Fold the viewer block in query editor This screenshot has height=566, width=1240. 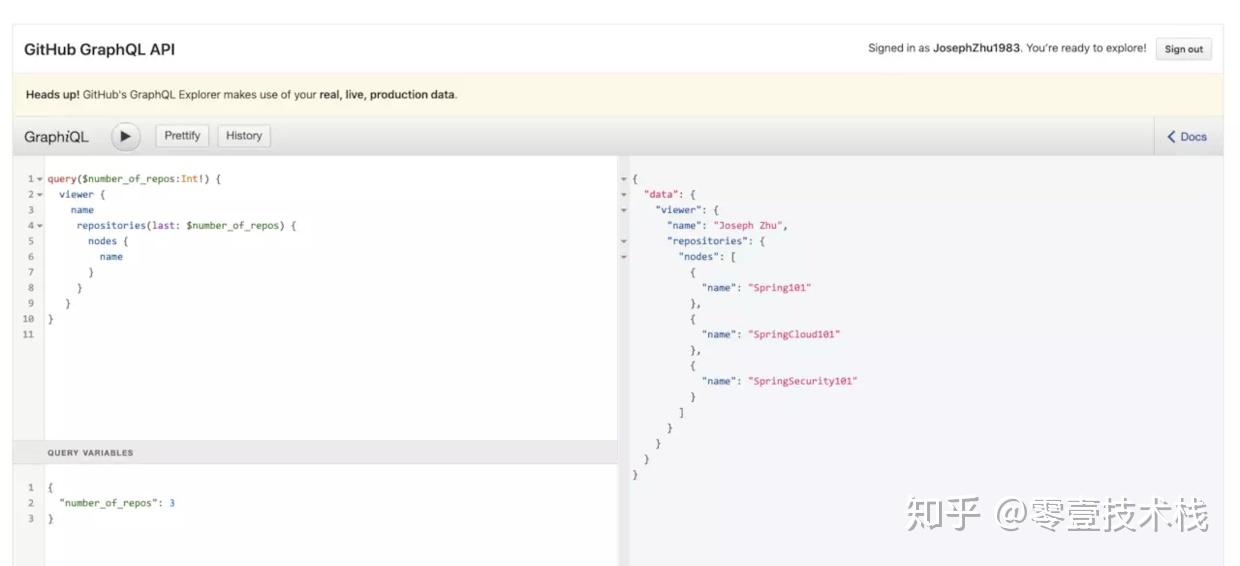[40, 195]
